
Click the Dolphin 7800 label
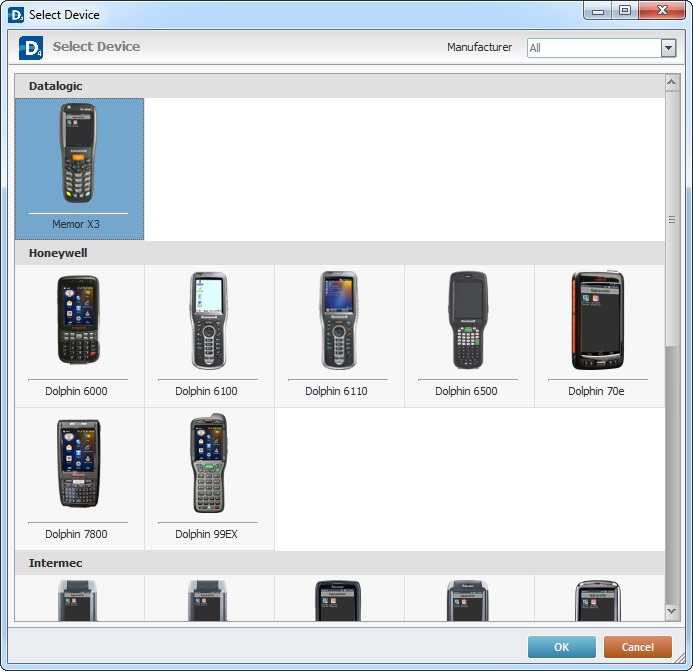click(76, 534)
